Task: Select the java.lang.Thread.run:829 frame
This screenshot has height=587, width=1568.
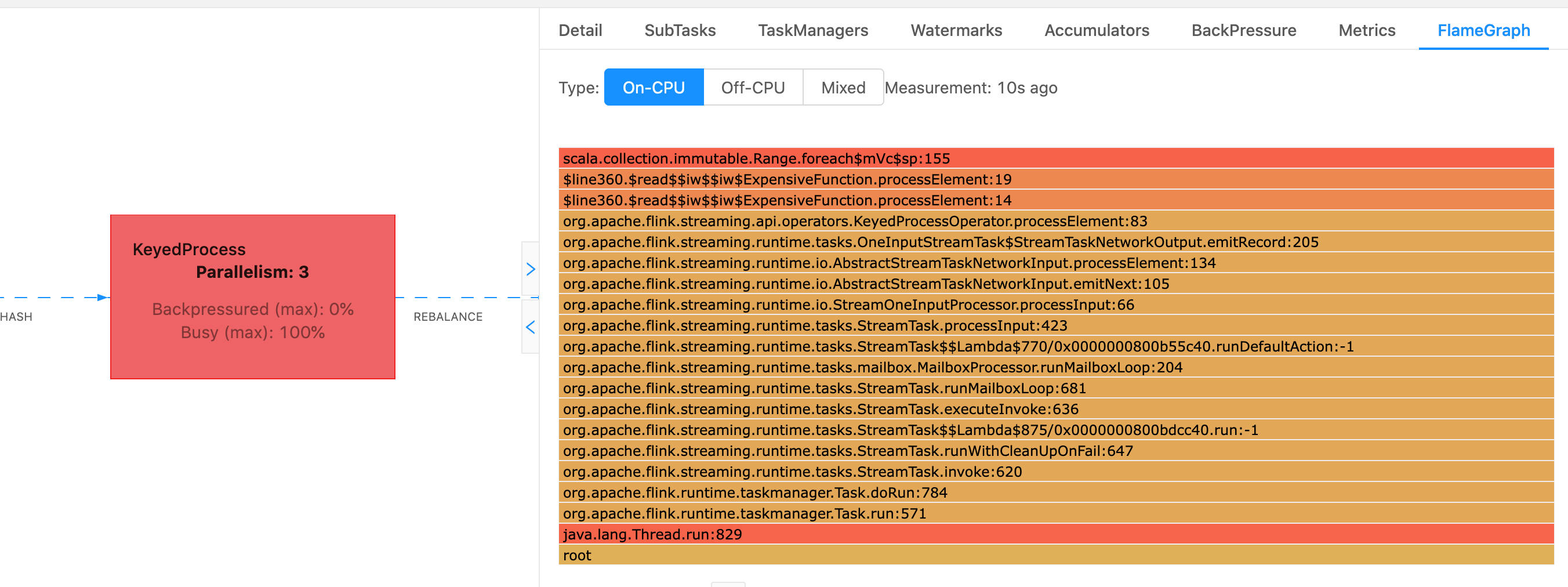Action: 1055,534
